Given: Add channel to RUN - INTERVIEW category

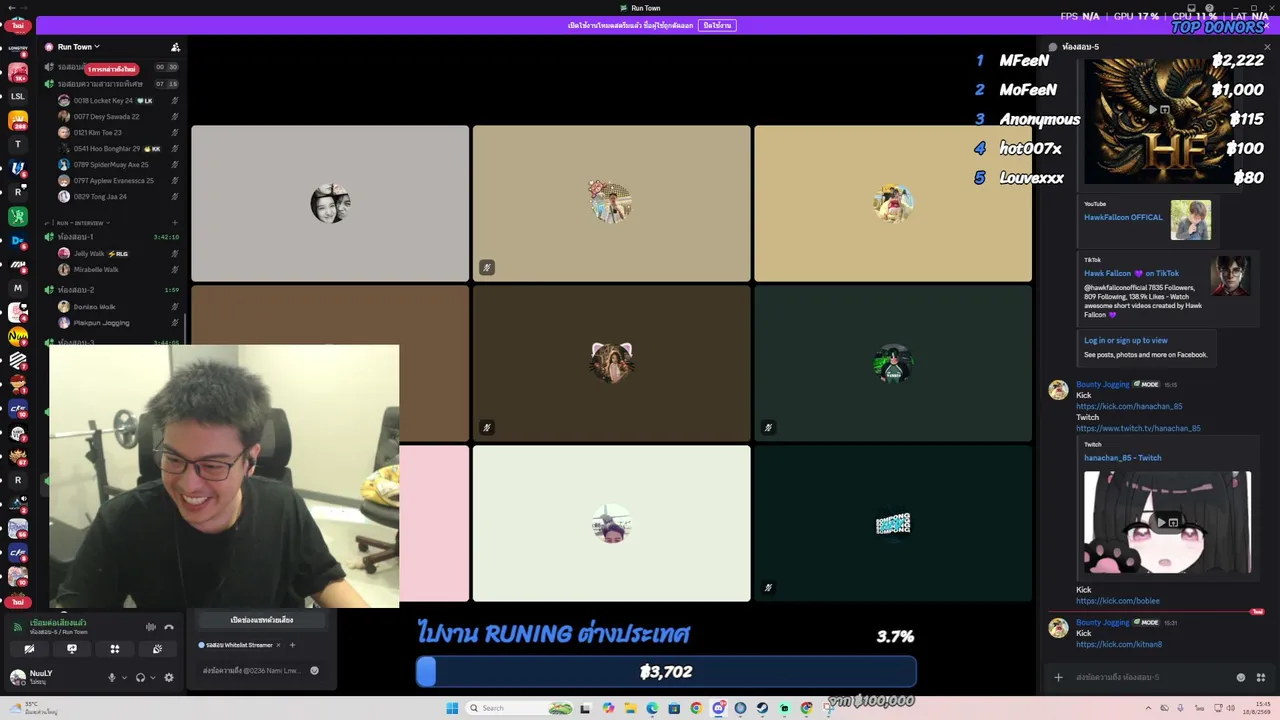Looking at the screenshot, I should [175, 223].
